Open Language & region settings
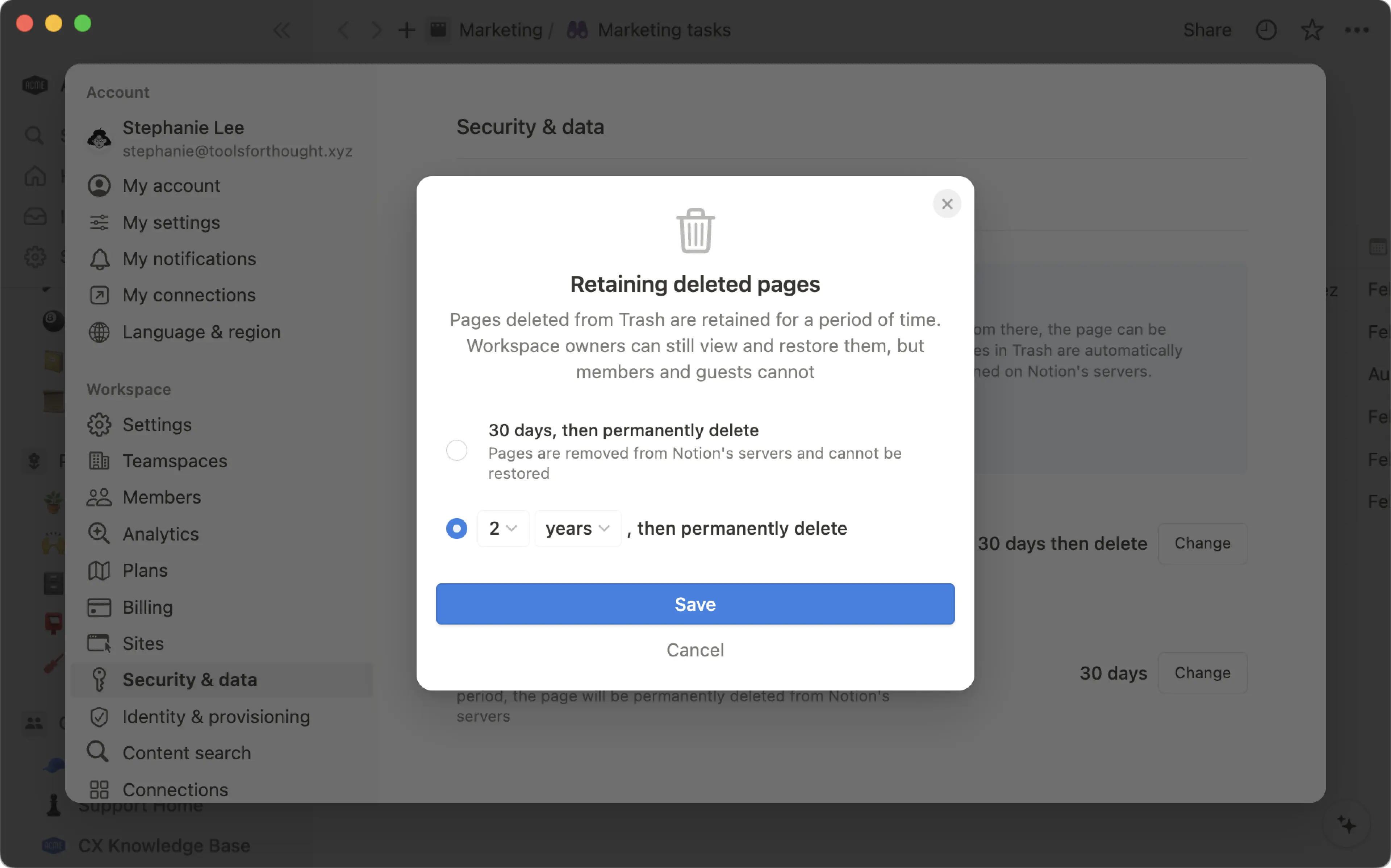Image resolution: width=1391 pixels, height=868 pixels. pos(201,332)
